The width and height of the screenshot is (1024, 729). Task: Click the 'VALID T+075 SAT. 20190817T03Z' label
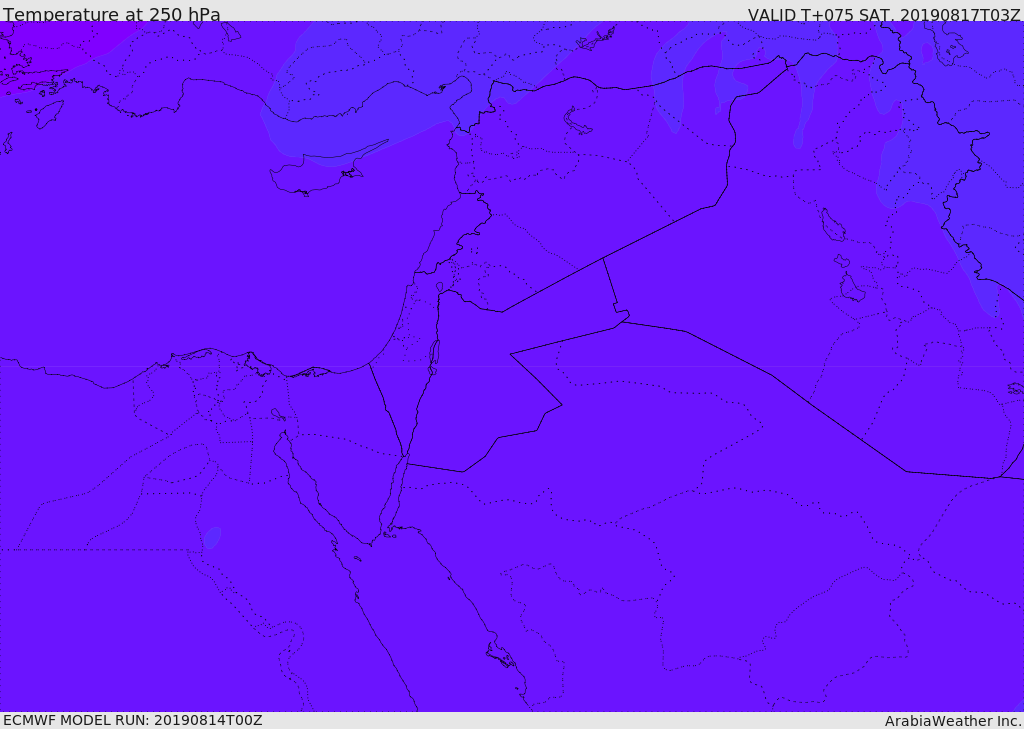(884, 15)
